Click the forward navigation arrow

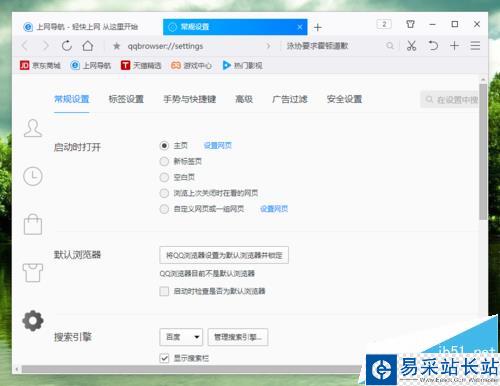click(x=46, y=46)
